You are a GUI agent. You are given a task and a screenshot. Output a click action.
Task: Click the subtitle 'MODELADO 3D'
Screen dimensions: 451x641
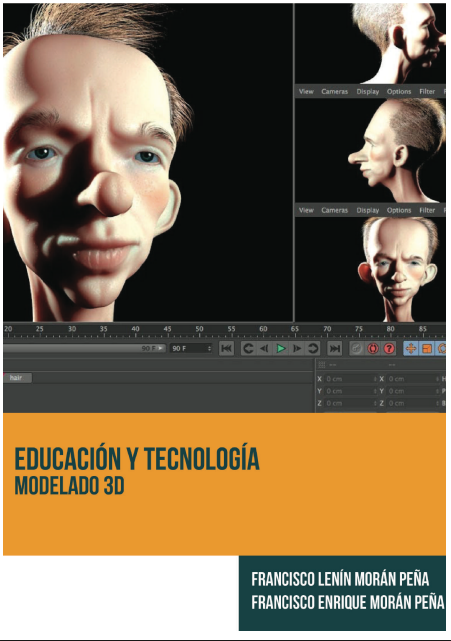(x=70, y=486)
